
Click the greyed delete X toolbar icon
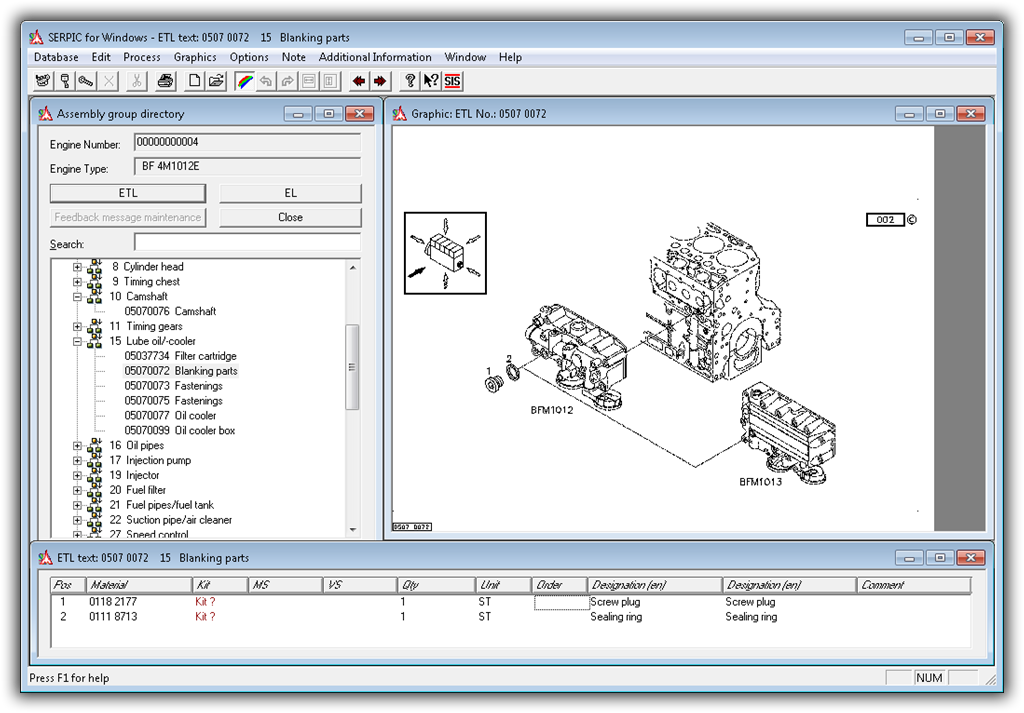click(x=108, y=81)
